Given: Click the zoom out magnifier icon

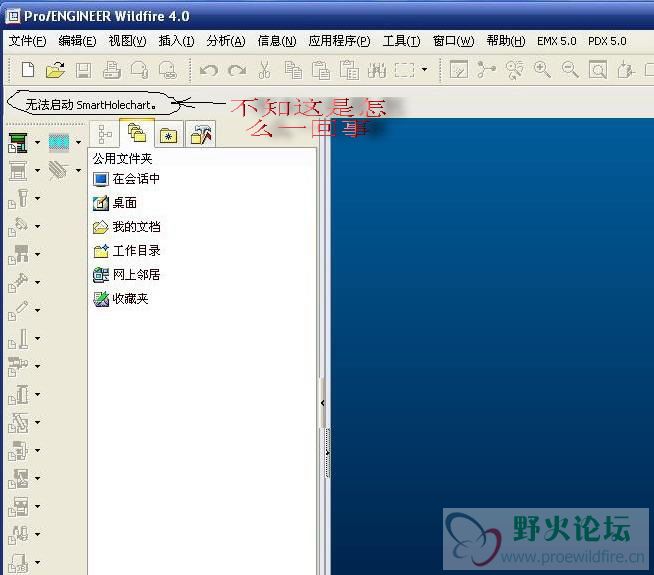Looking at the screenshot, I should tap(570, 70).
